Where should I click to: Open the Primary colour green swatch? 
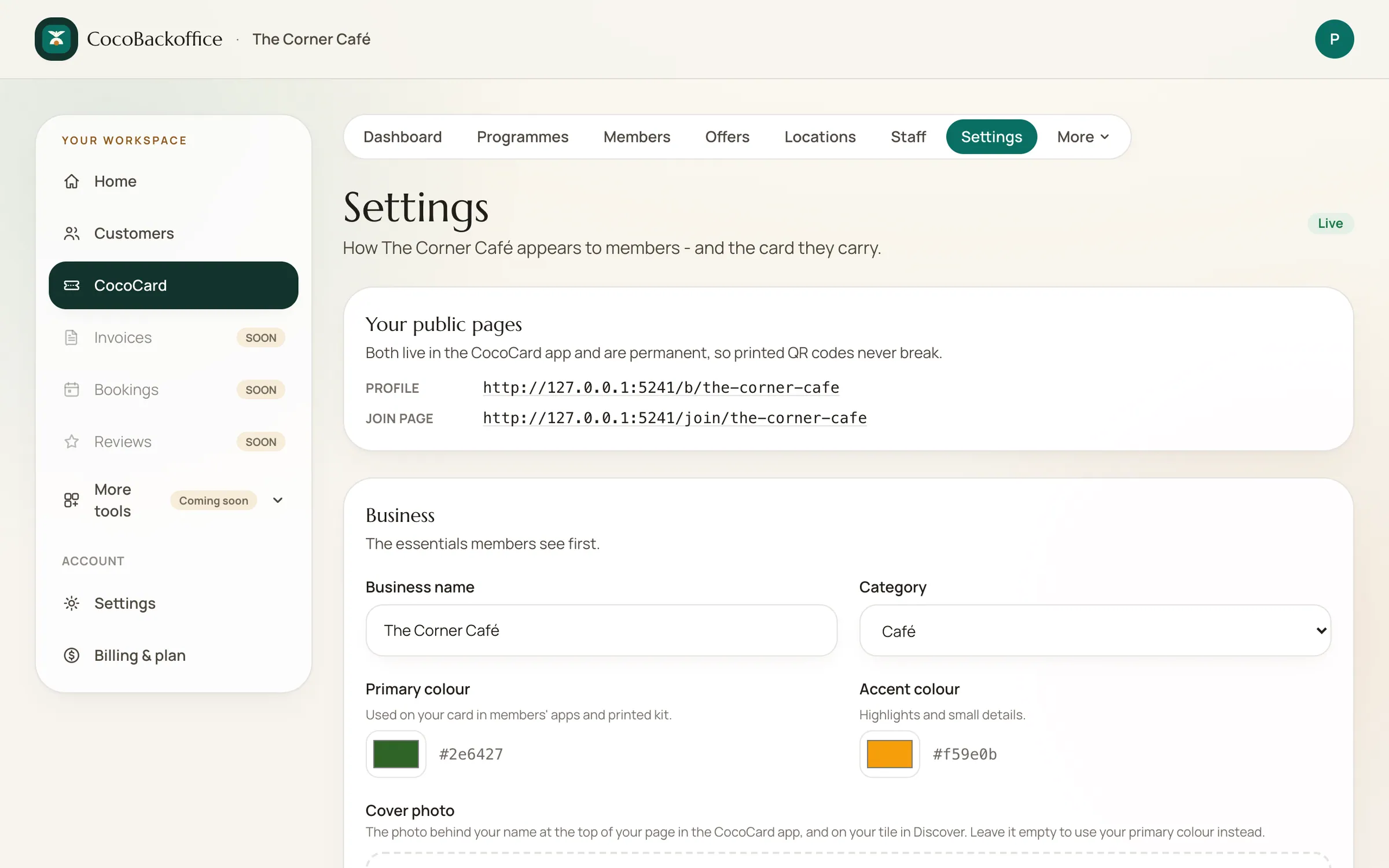396,754
